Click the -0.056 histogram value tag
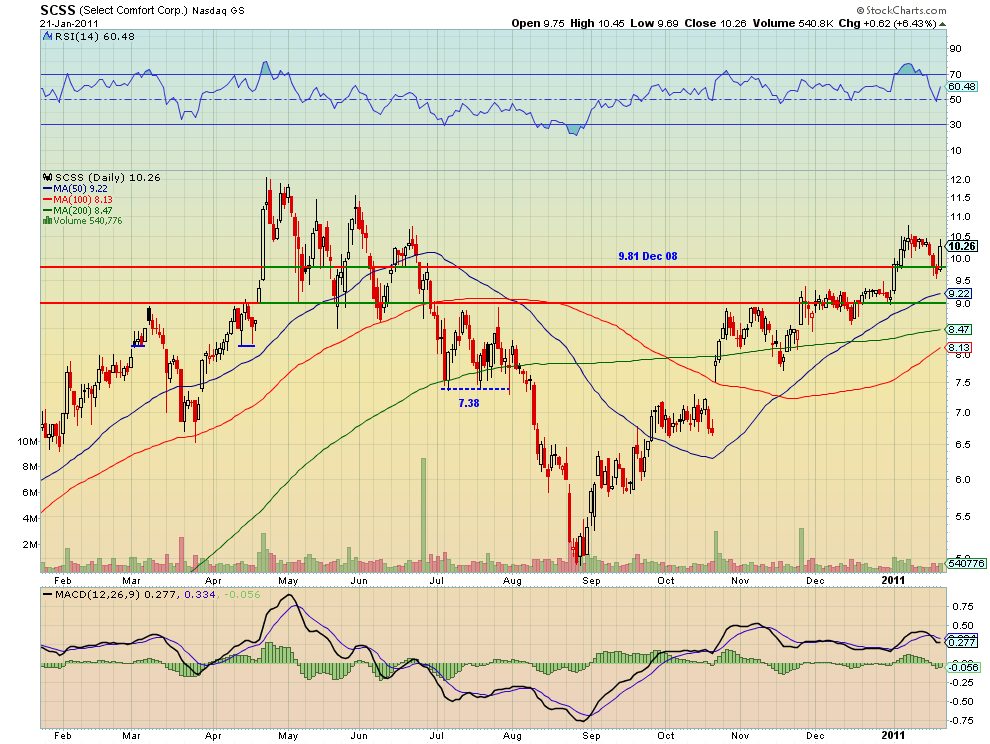The height and width of the screenshot is (744, 990). coord(963,668)
